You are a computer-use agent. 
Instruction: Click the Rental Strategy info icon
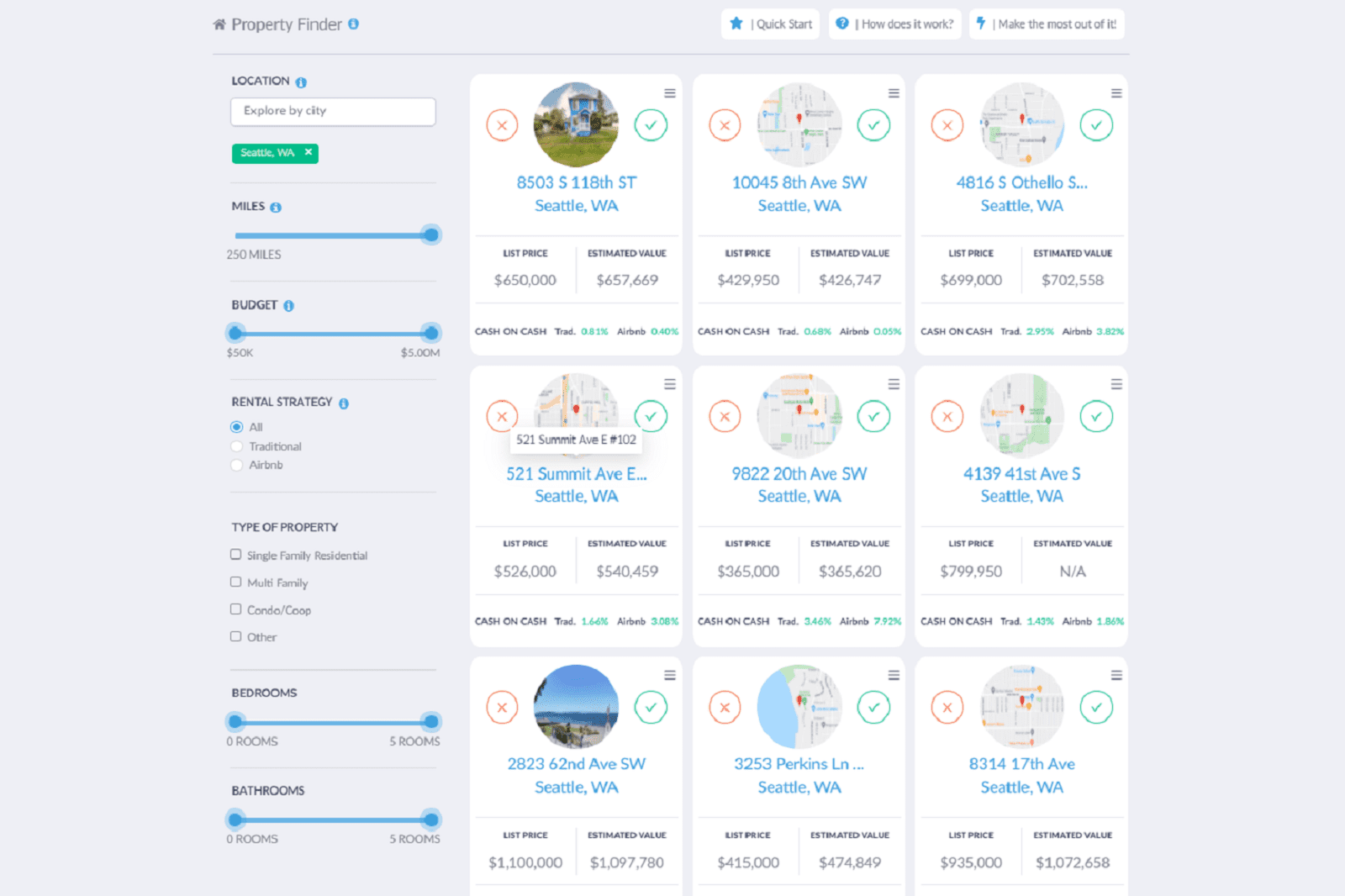pos(342,402)
